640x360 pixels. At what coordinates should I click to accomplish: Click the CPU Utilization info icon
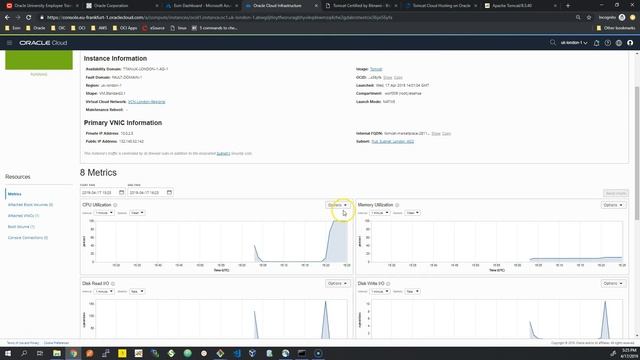[115, 205]
